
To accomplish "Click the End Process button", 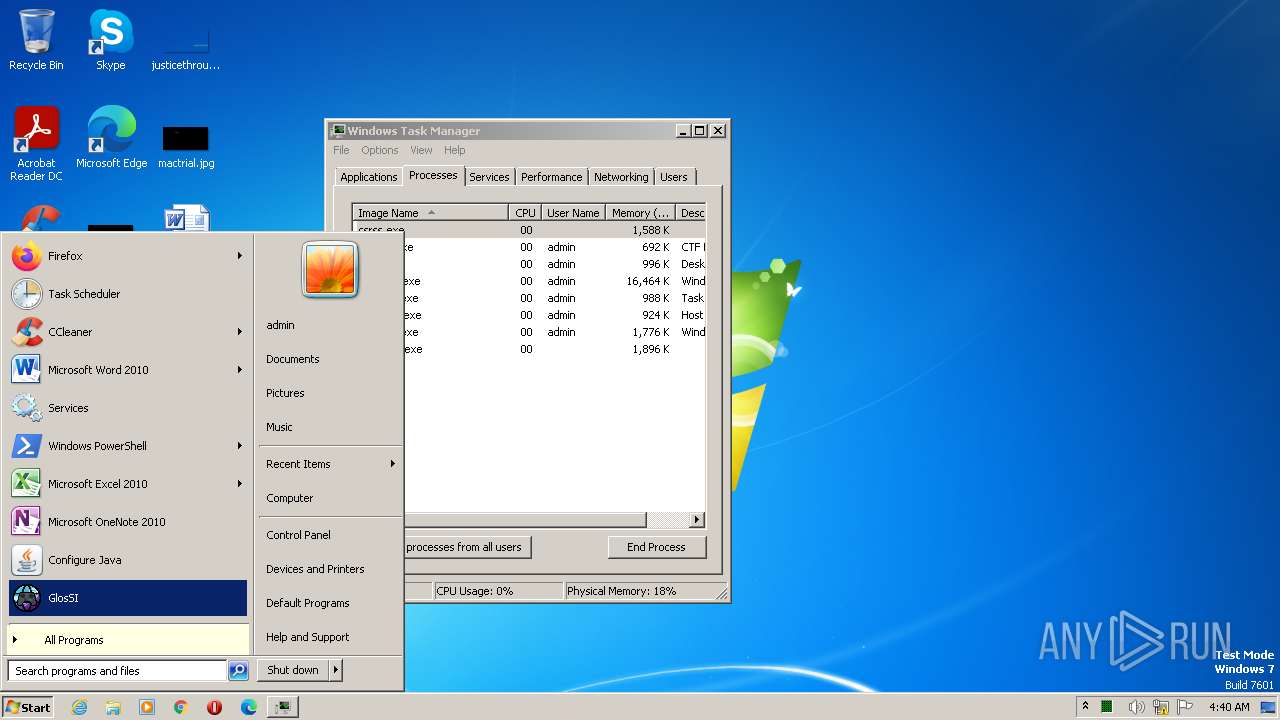I will tap(656, 547).
